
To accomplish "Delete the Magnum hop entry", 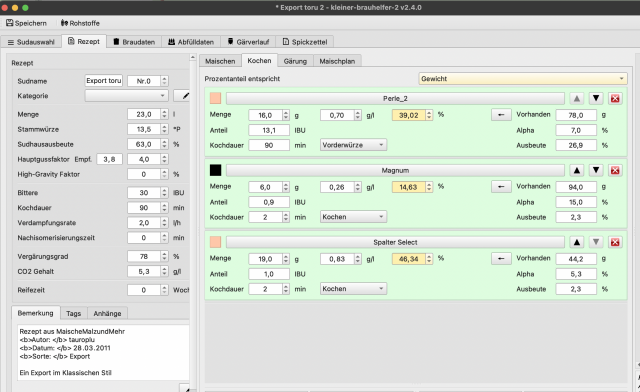I will tap(615, 170).
